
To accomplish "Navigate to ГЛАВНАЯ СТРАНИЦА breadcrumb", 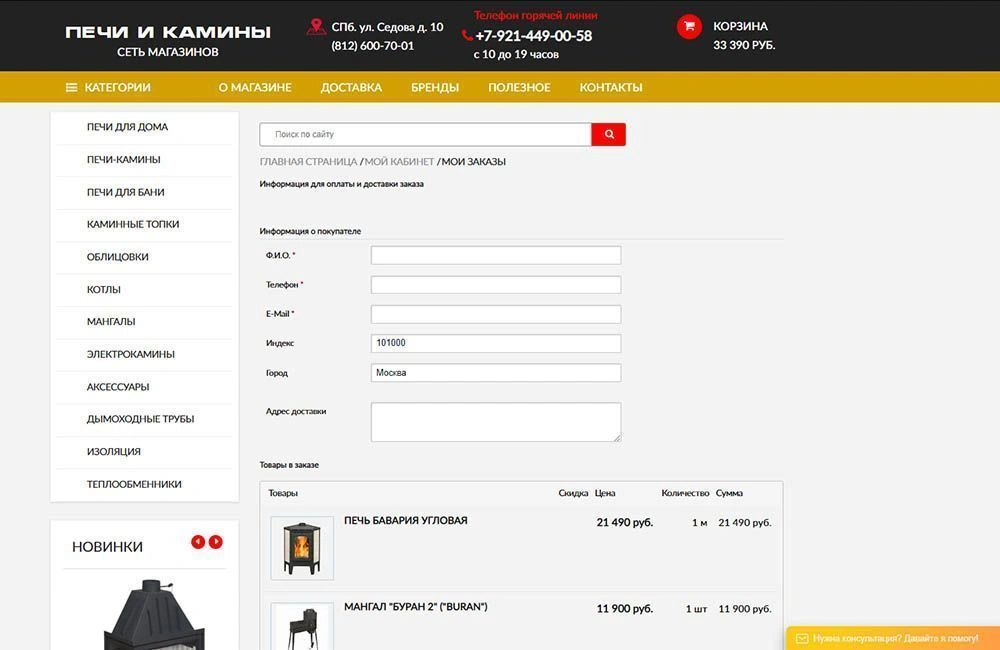I will pos(308,161).
